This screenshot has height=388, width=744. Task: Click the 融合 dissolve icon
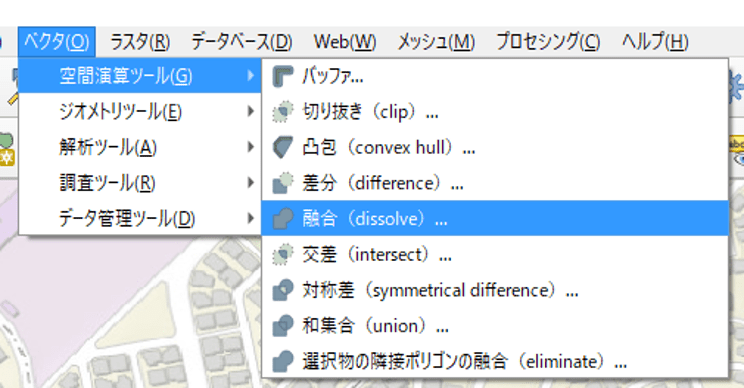point(283,219)
